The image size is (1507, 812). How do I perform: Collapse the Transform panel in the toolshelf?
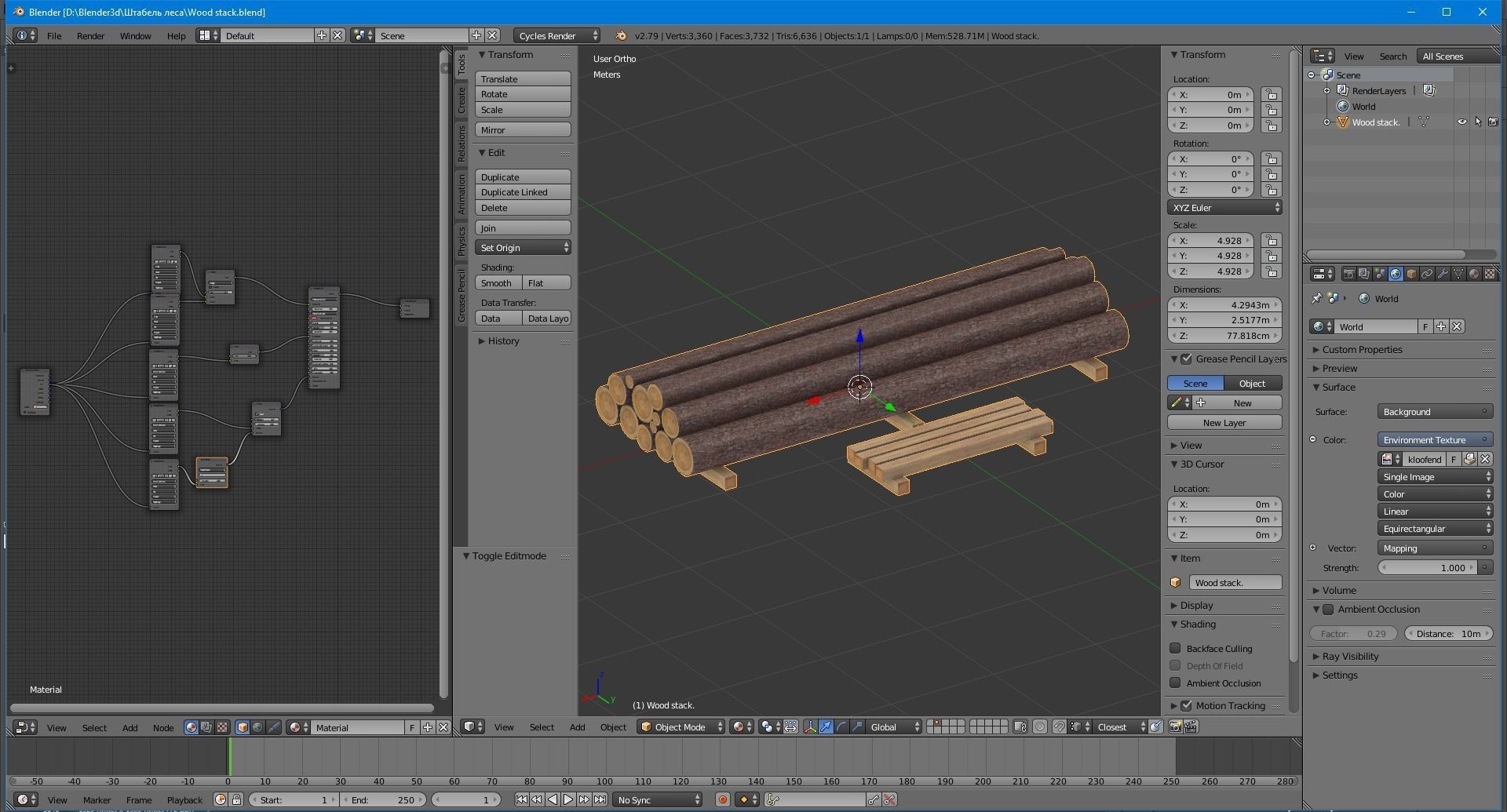[506, 55]
